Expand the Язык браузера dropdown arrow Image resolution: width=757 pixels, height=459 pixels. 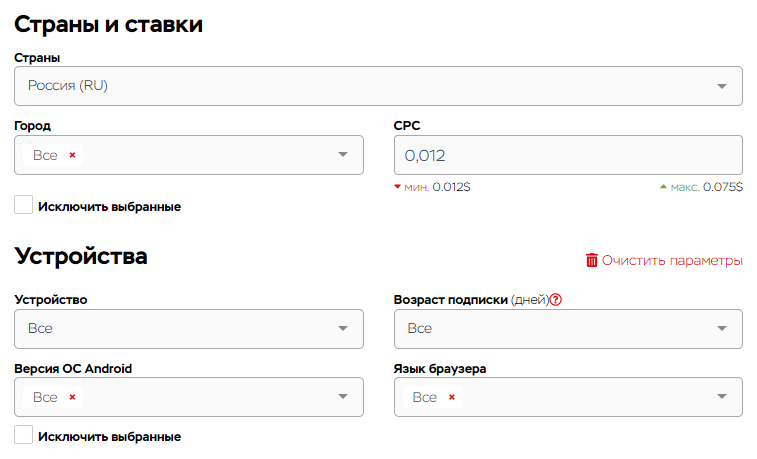[x=722, y=397]
